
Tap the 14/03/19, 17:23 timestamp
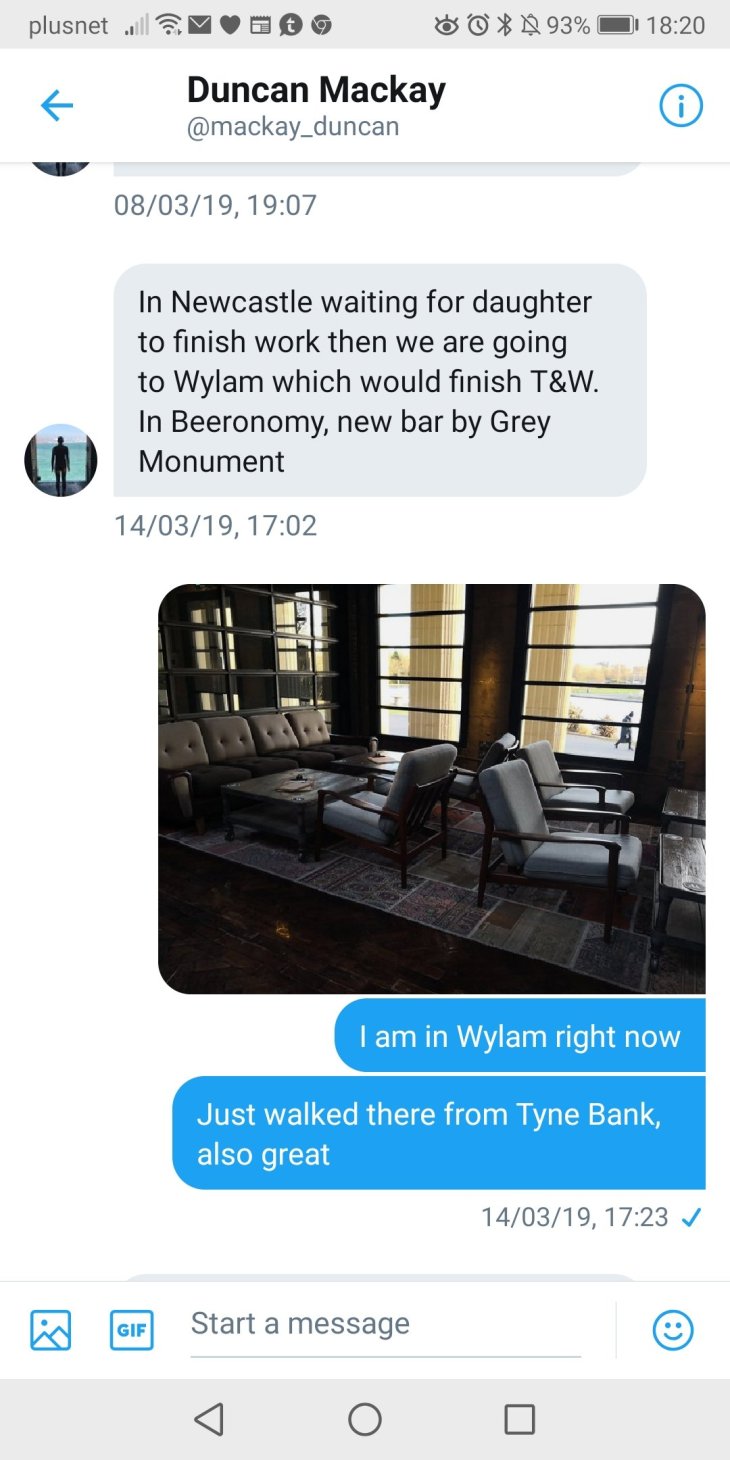(574, 1216)
